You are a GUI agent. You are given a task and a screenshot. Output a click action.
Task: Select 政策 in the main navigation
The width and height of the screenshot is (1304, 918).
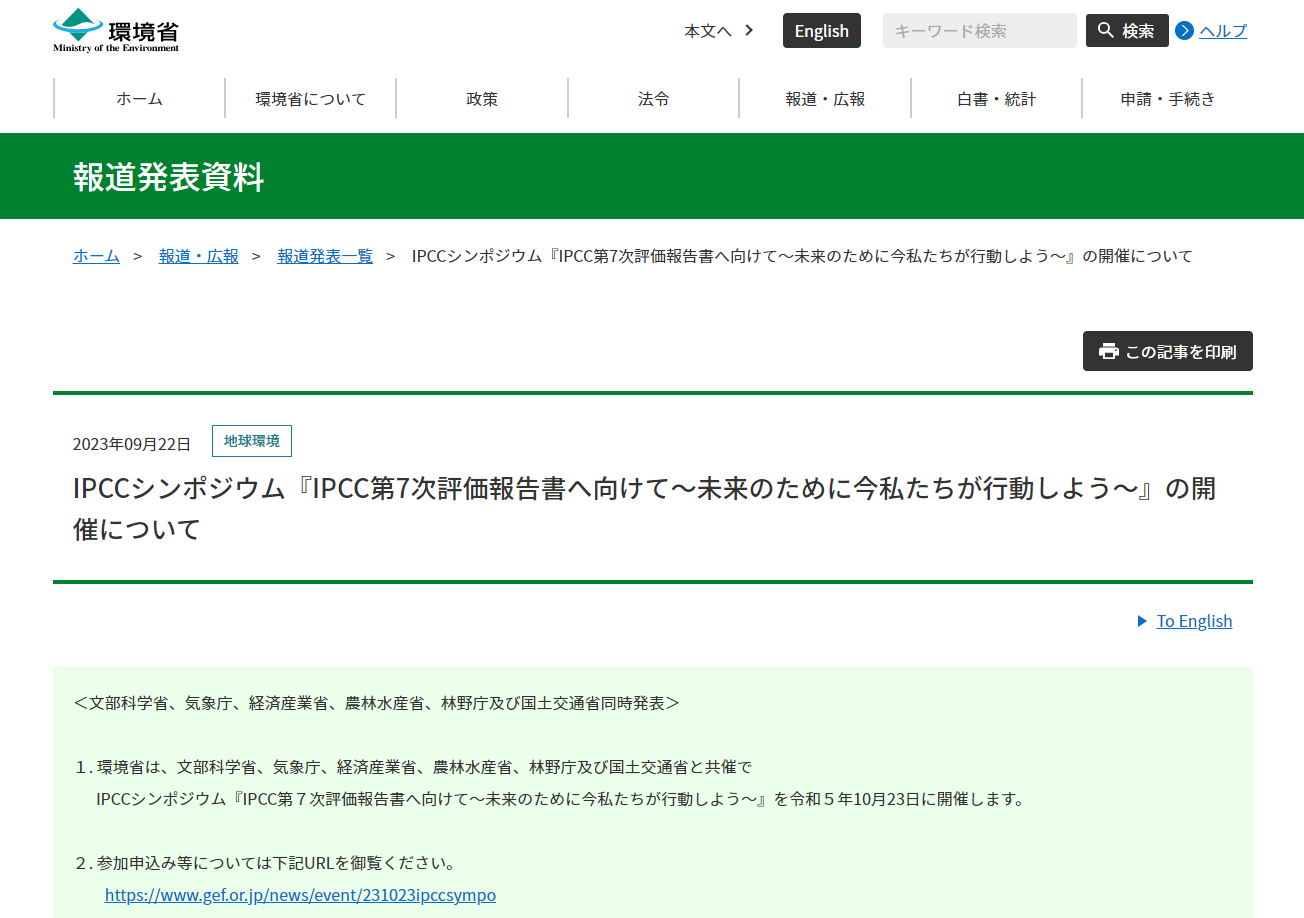coord(482,99)
